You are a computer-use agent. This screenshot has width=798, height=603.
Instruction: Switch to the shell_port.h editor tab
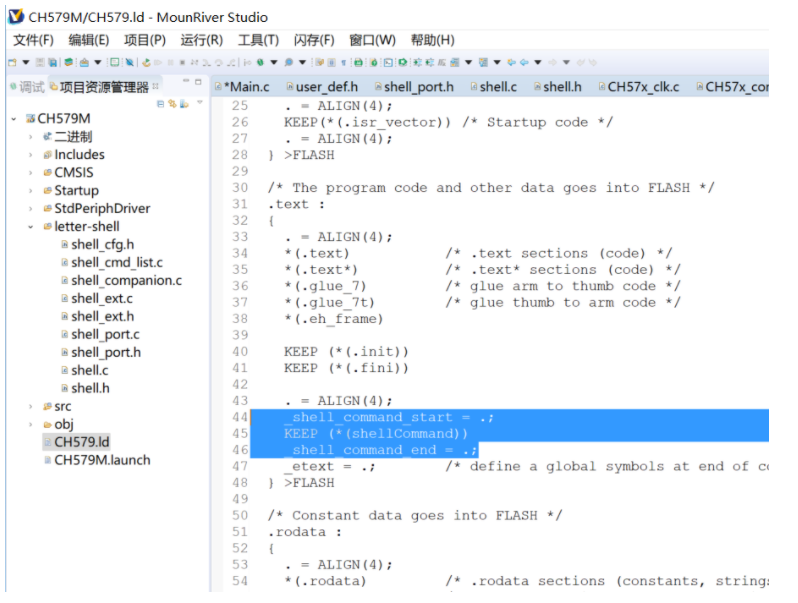(x=418, y=87)
